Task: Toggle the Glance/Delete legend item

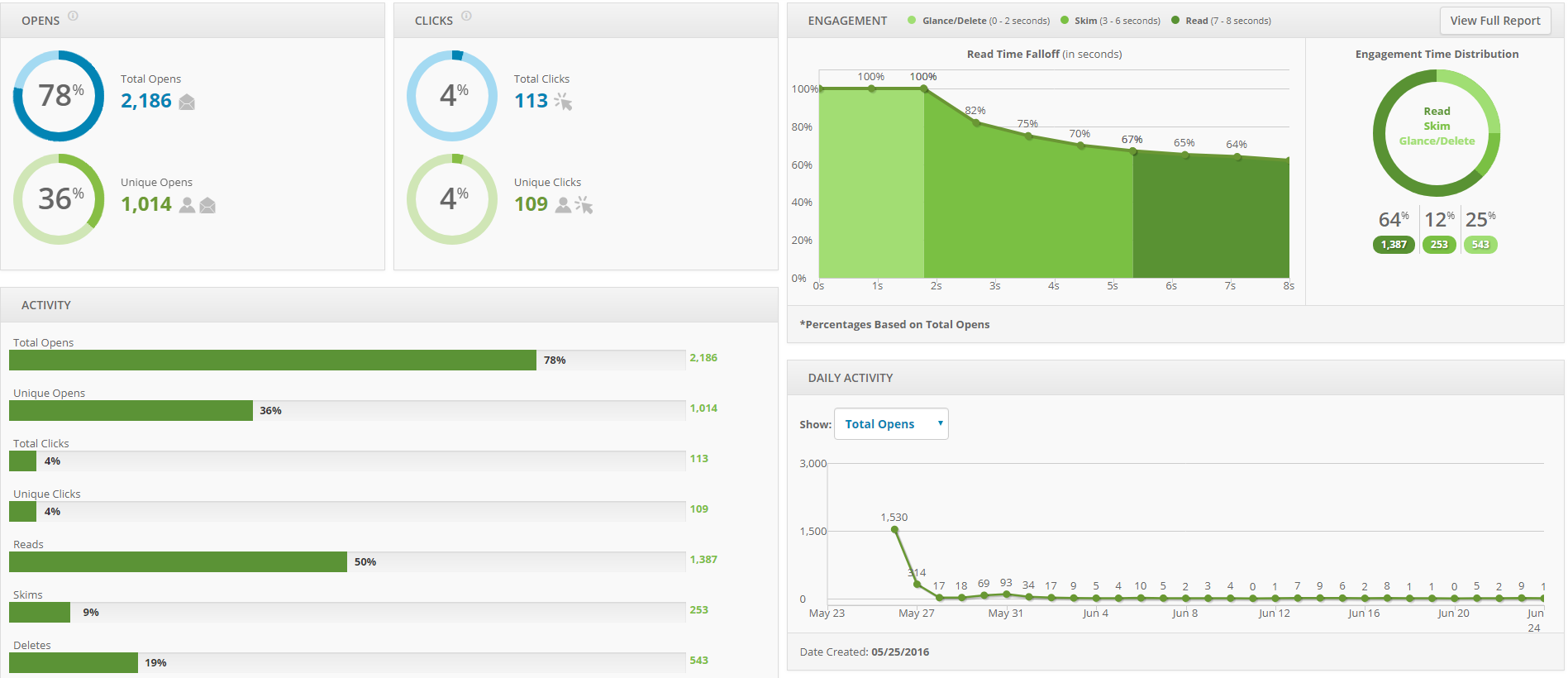Action: pyautogui.click(x=979, y=21)
